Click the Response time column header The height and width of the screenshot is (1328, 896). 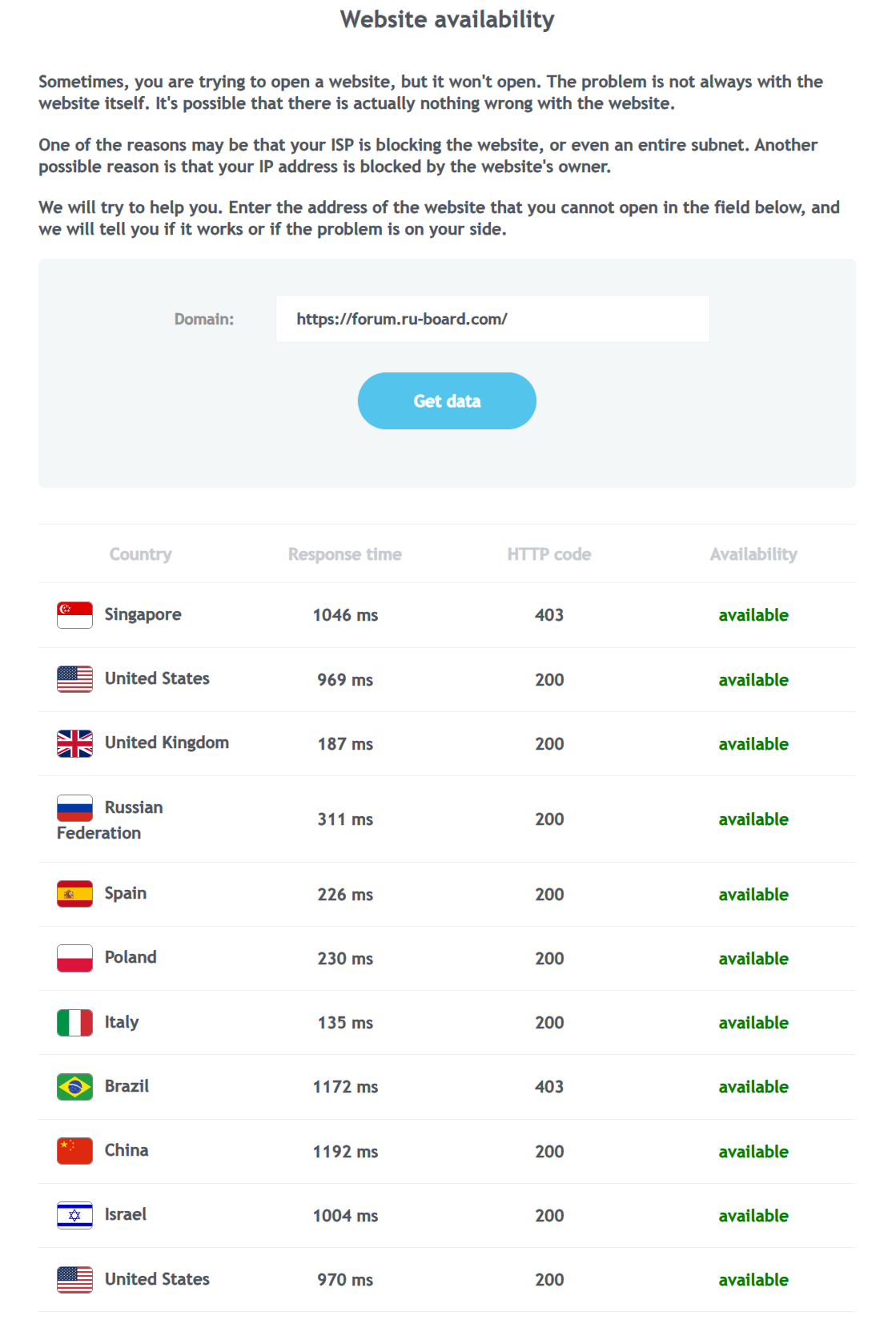click(345, 554)
